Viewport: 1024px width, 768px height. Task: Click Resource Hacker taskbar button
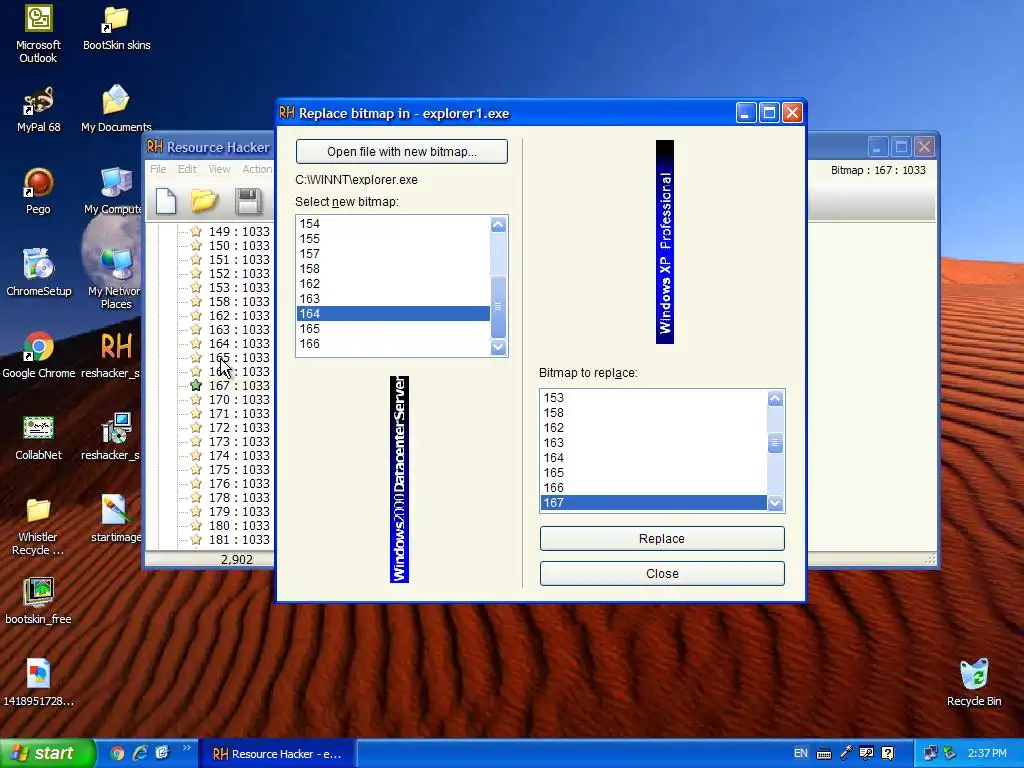click(277, 754)
